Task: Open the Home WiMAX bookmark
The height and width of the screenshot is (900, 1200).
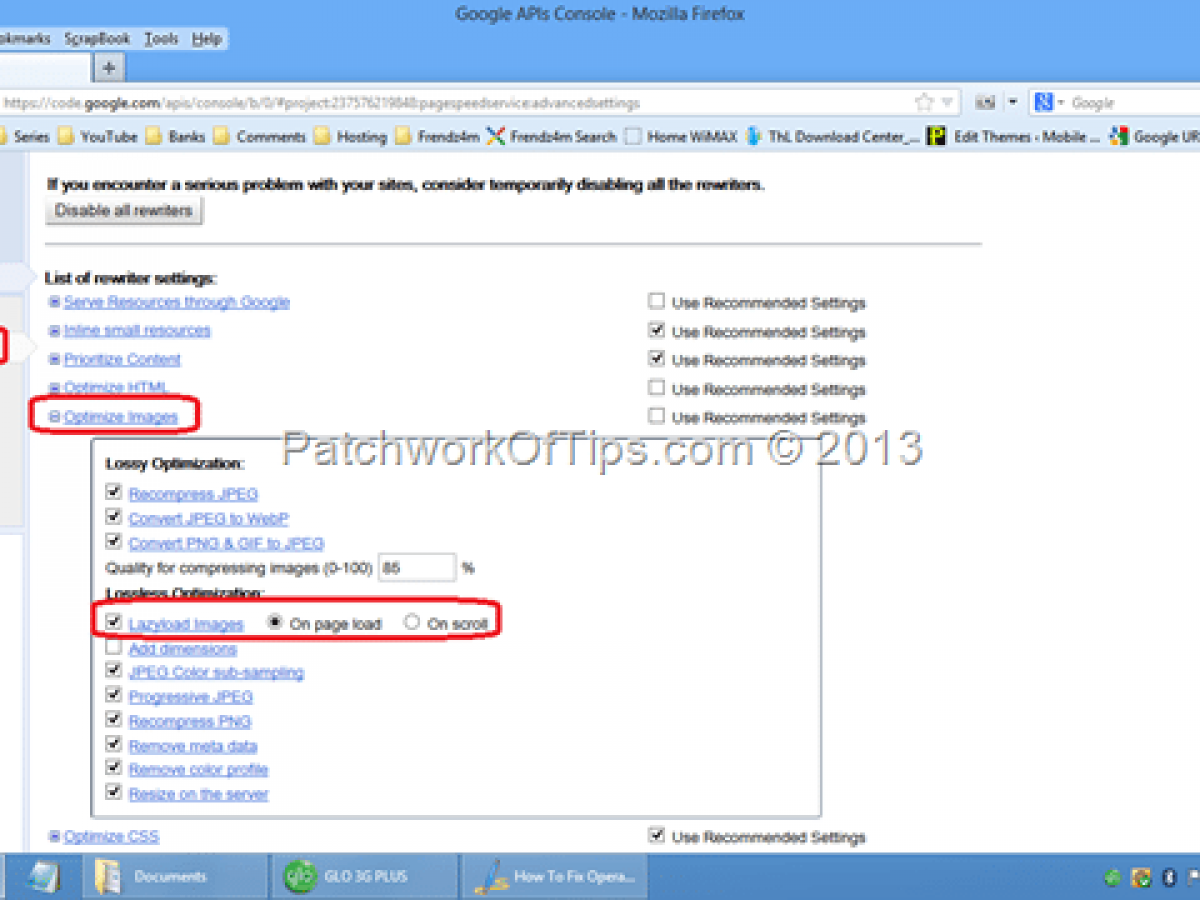Action: [680, 137]
